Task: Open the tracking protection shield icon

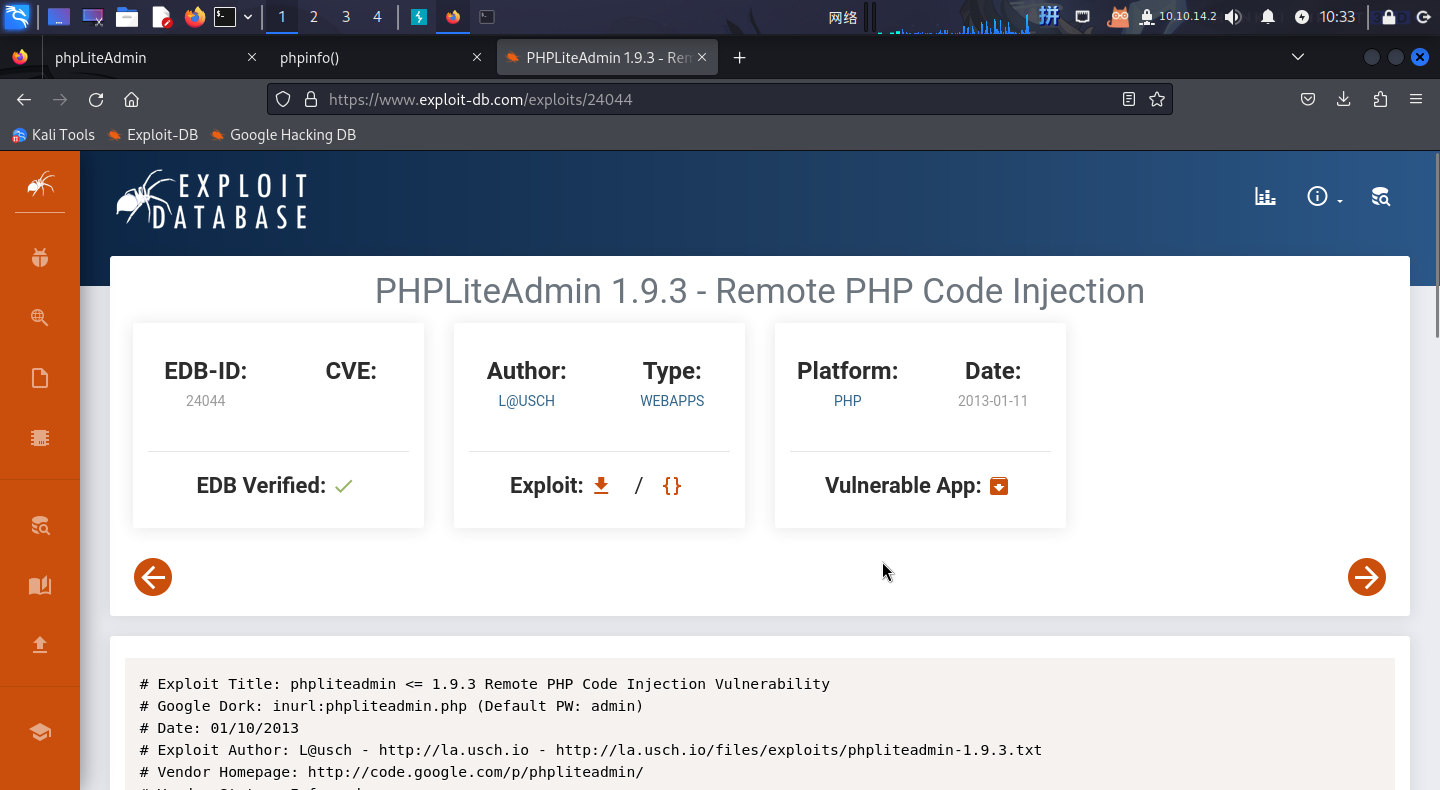Action: coord(283,99)
